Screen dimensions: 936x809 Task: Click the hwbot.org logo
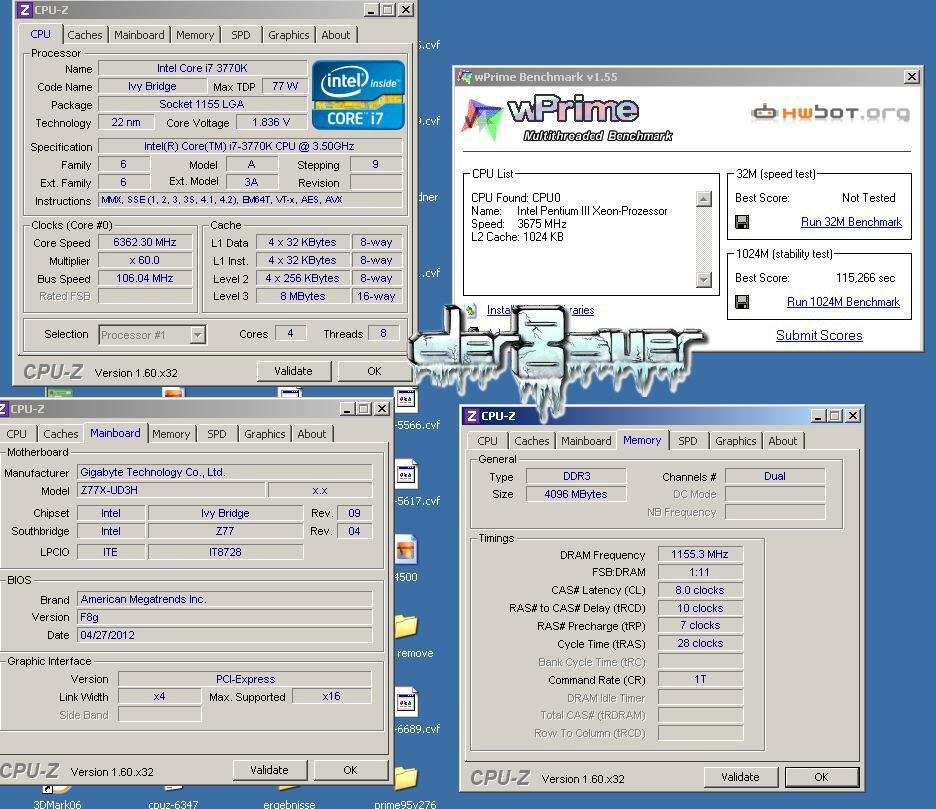830,112
